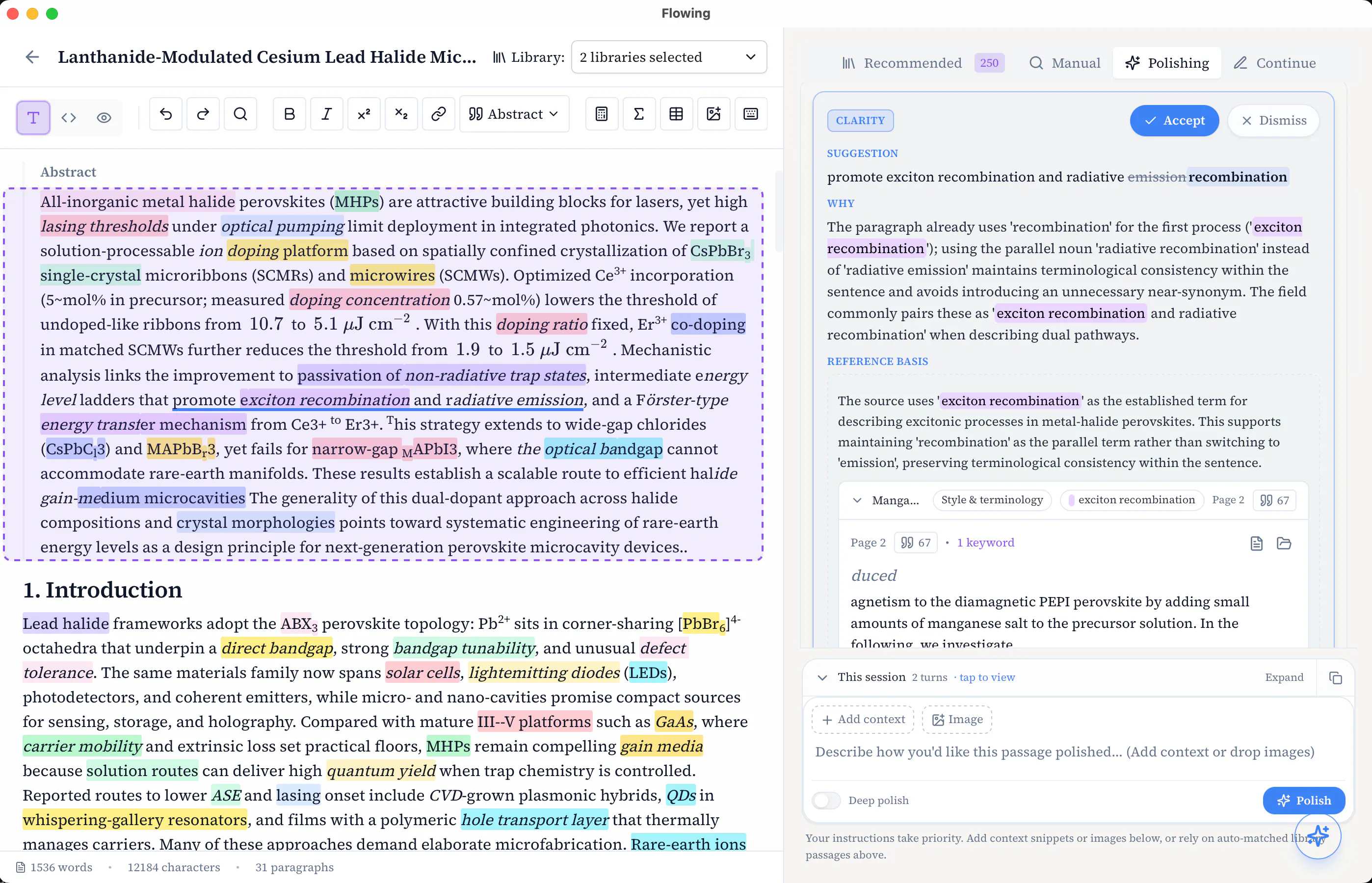
Task: Open the '2 libraries selected' dropdown
Action: pyautogui.click(x=669, y=57)
